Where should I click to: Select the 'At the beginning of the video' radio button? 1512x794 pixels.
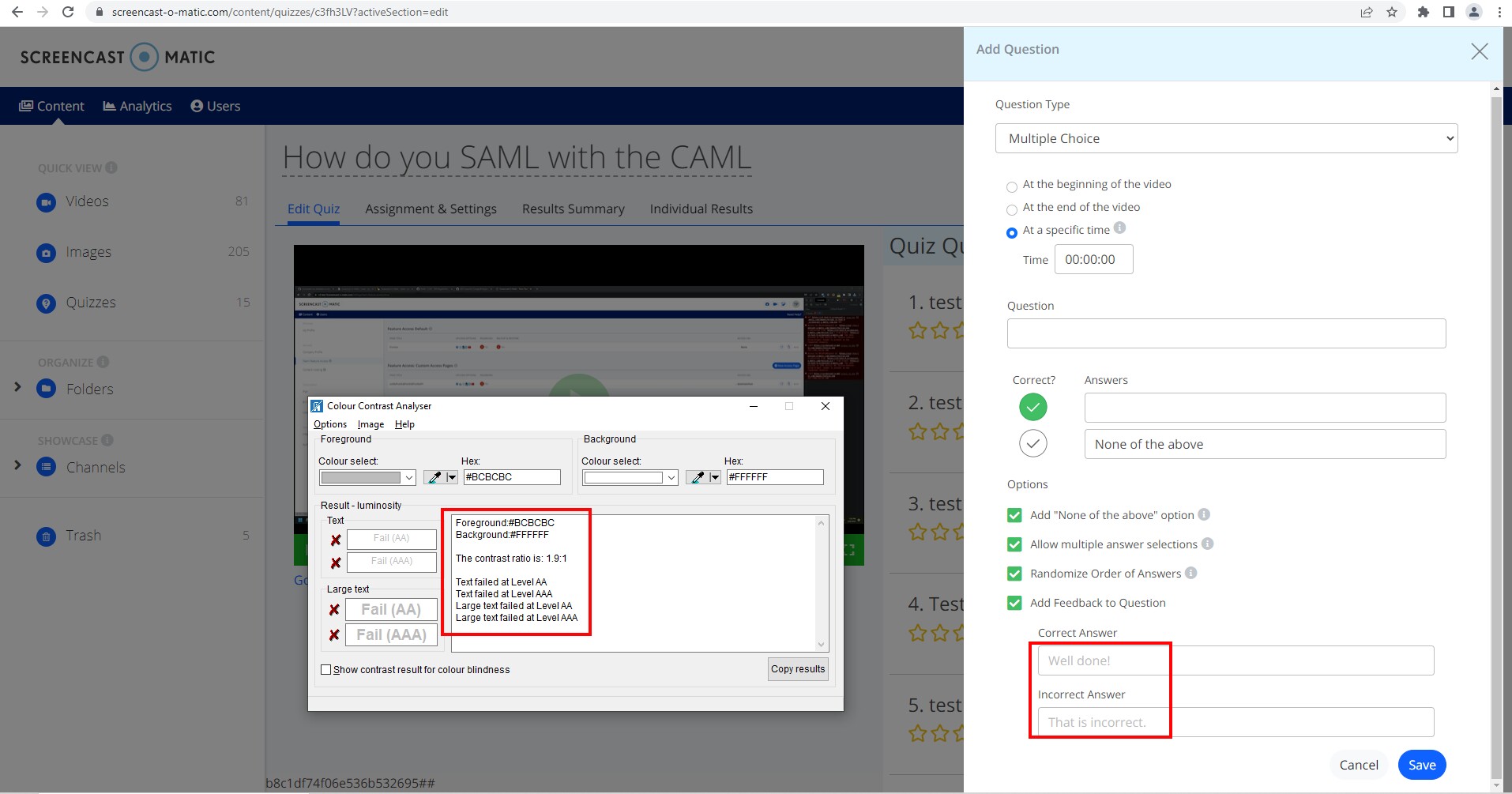pyautogui.click(x=1012, y=186)
